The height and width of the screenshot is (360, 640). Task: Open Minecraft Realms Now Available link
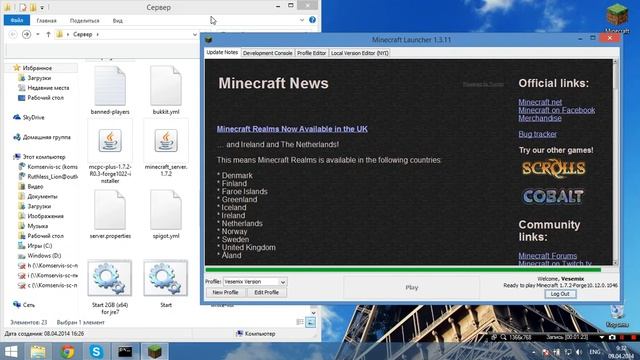pos(292,129)
